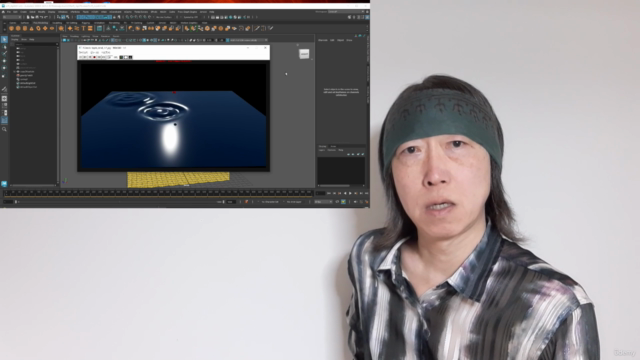
Task: Go to start of playback range
Action: 329,193
